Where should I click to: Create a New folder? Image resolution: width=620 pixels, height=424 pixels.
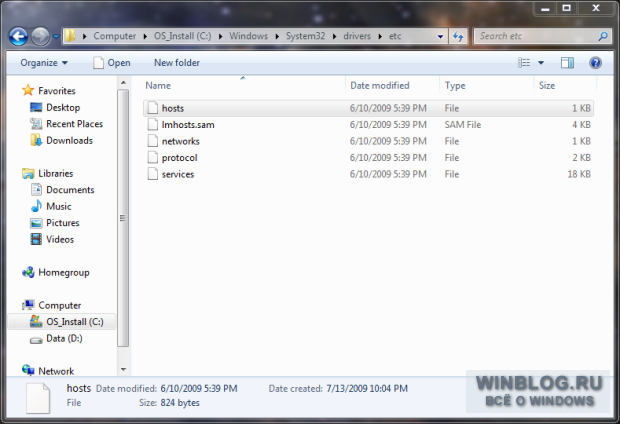(x=177, y=63)
